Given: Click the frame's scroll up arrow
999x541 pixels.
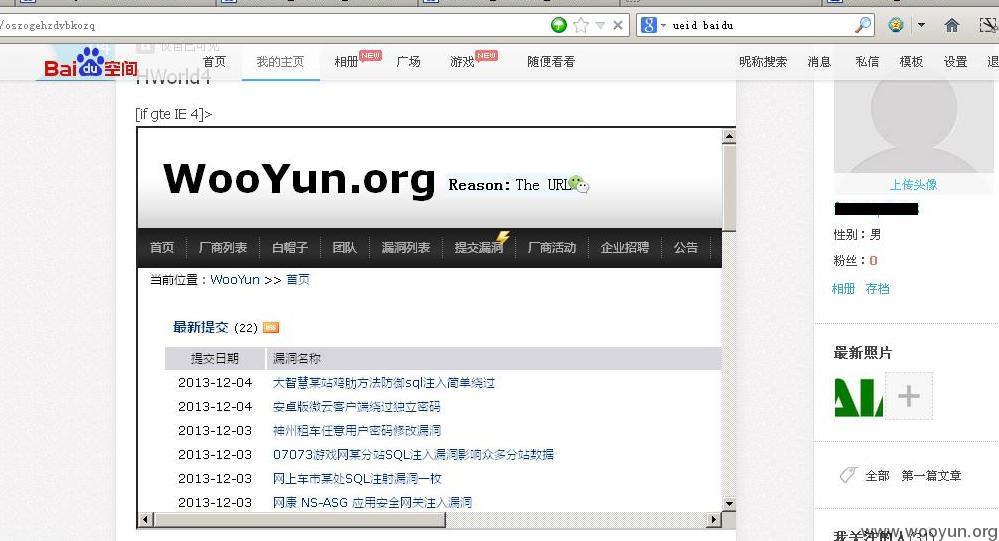Looking at the screenshot, I should pyautogui.click(x=729, y=136).
